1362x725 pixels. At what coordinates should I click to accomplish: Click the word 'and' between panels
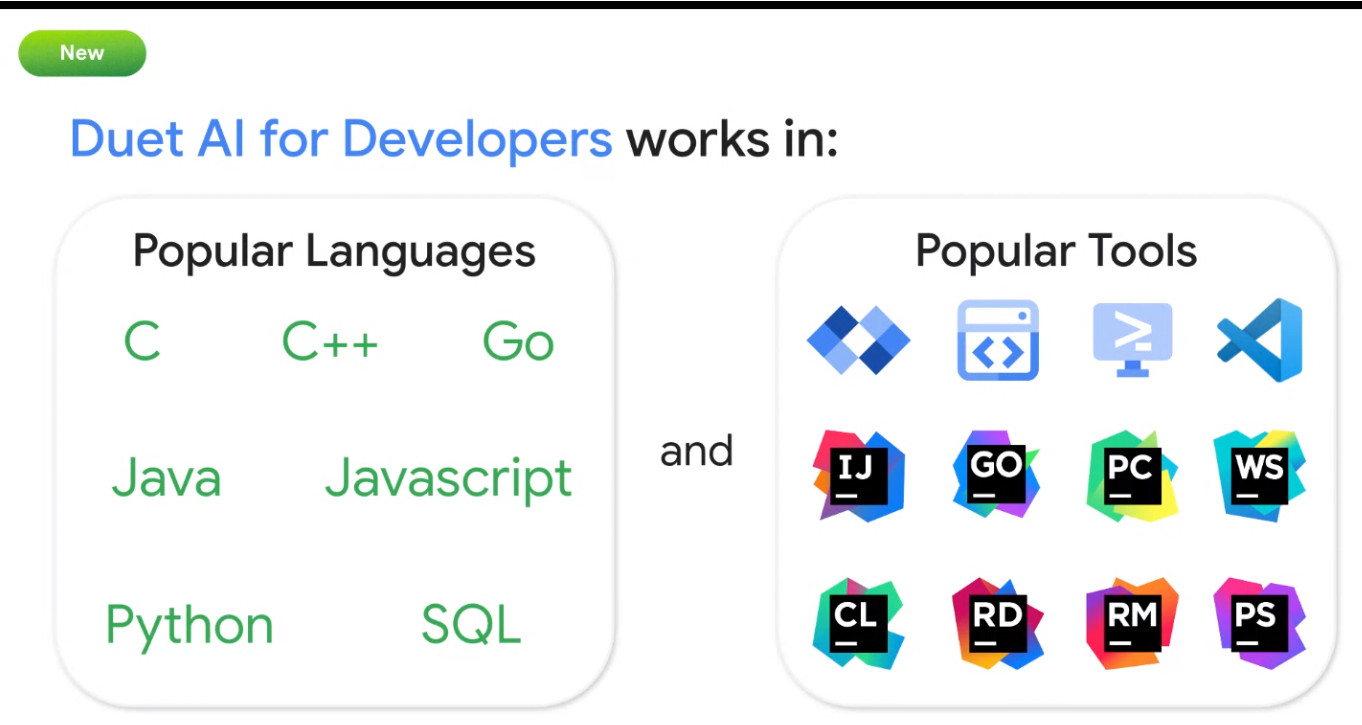(x=697, y=451)
